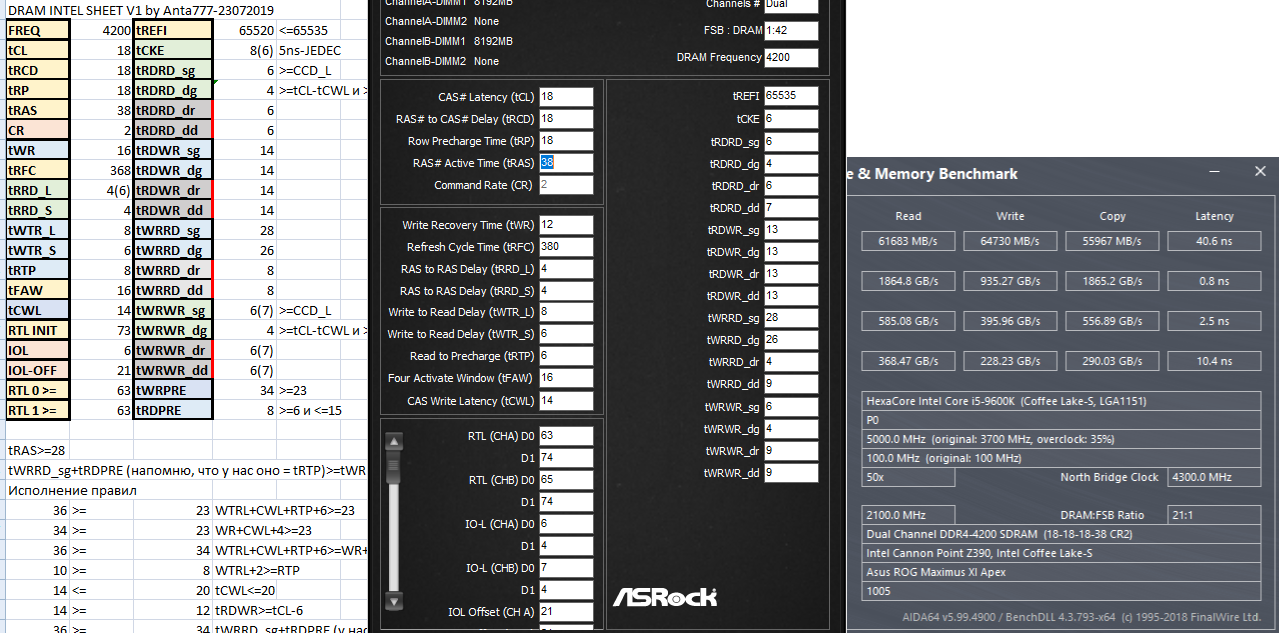Click the DRAM Frequency field showing 4200
The image size is (1279, 633).
(791, 57)
